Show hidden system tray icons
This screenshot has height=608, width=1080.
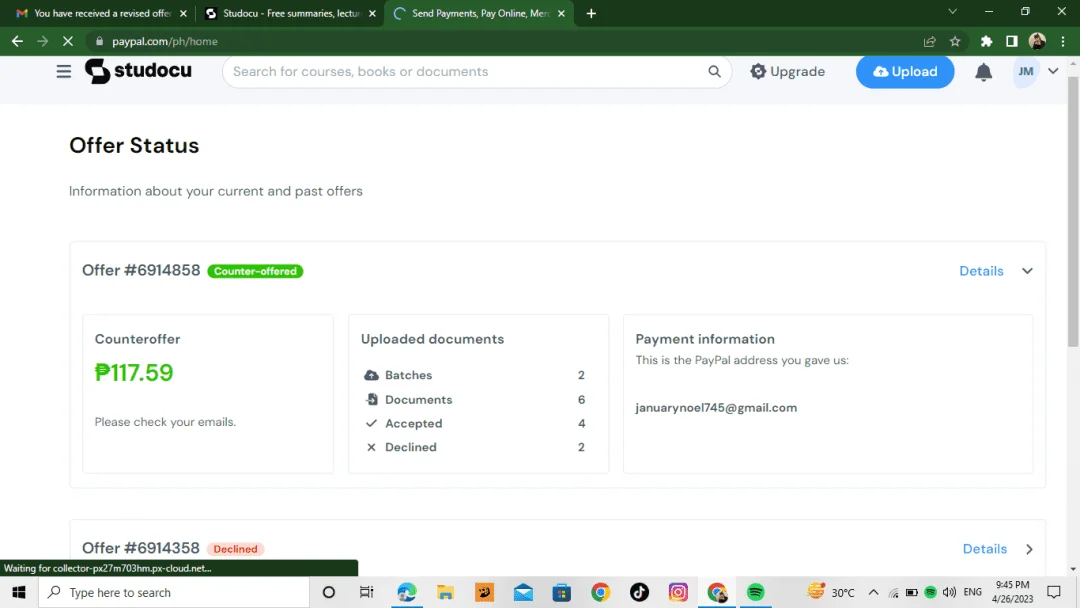(x=873, y=592)
